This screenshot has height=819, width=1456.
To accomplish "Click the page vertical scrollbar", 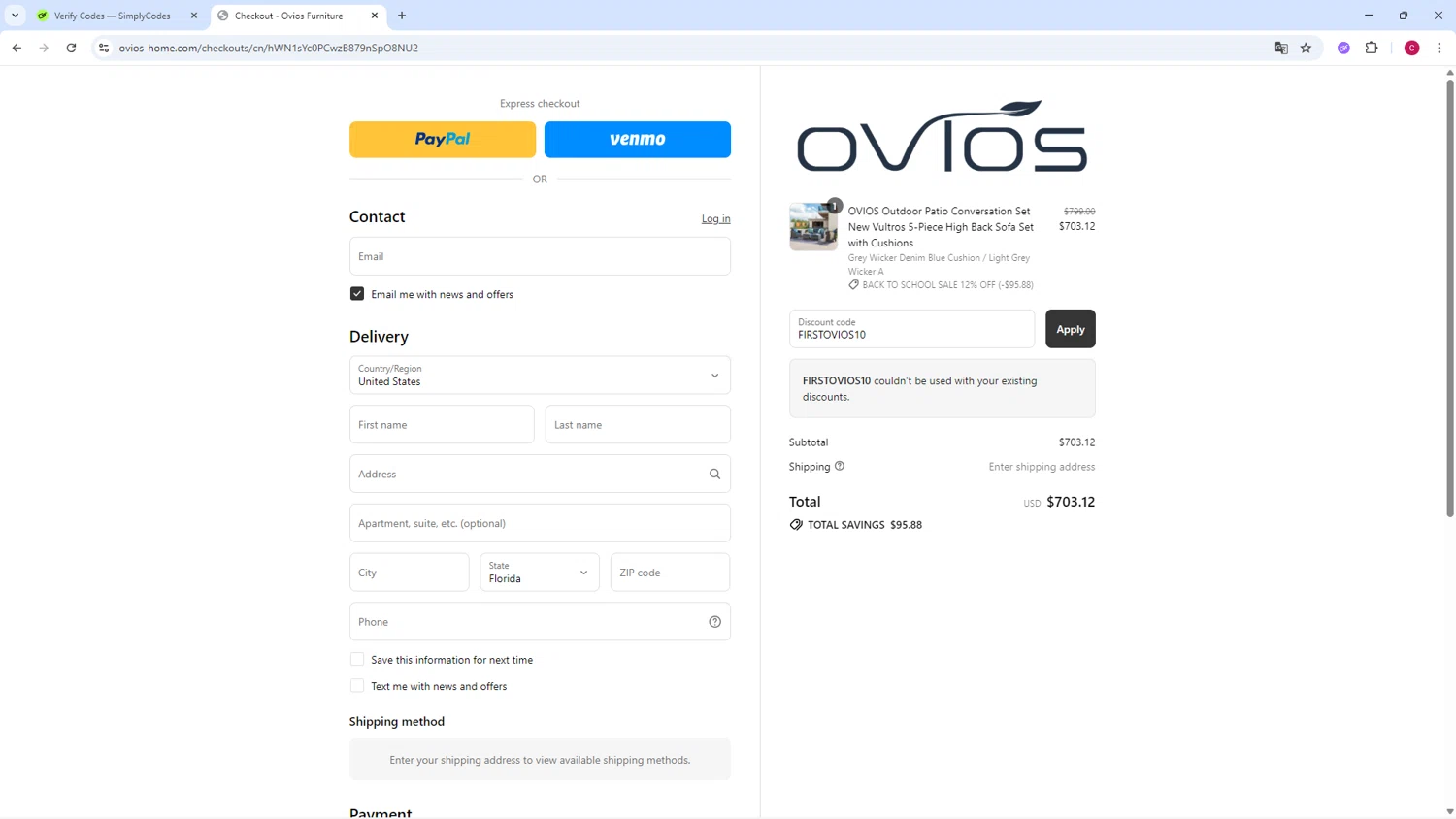I will click(1450, 298).
